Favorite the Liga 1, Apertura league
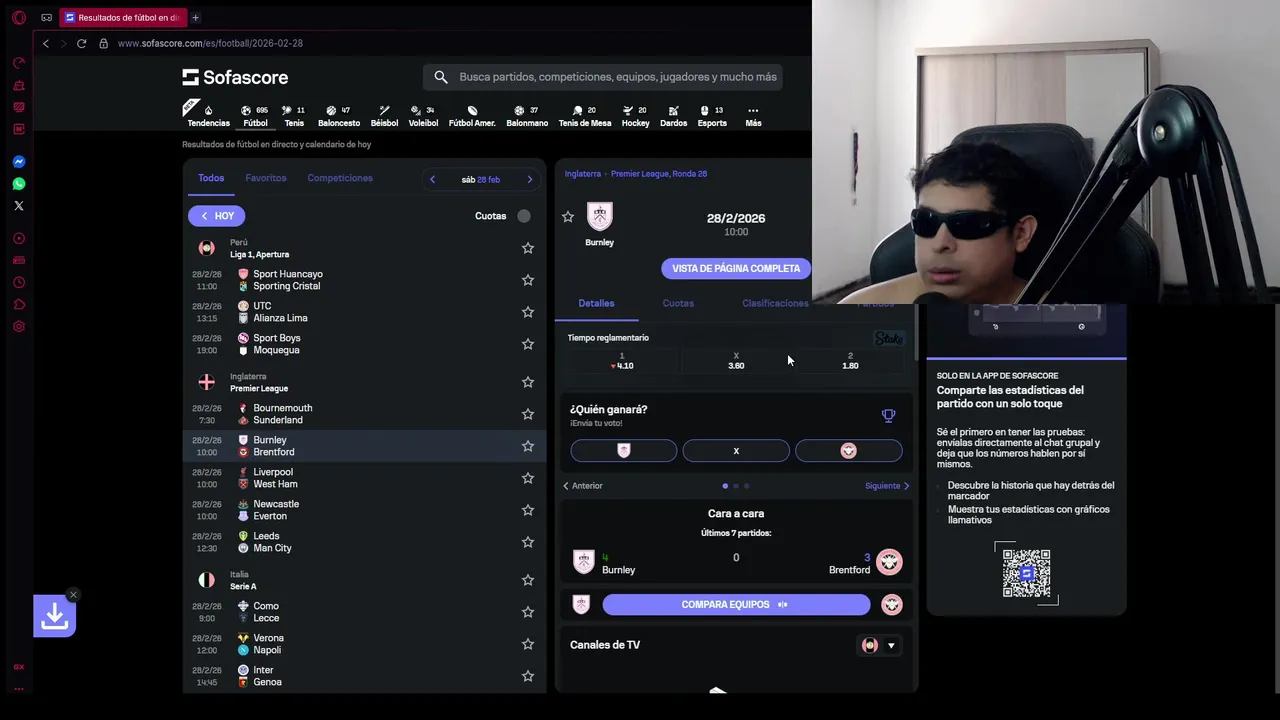The image size is (1280, 720). coord(528,248)
